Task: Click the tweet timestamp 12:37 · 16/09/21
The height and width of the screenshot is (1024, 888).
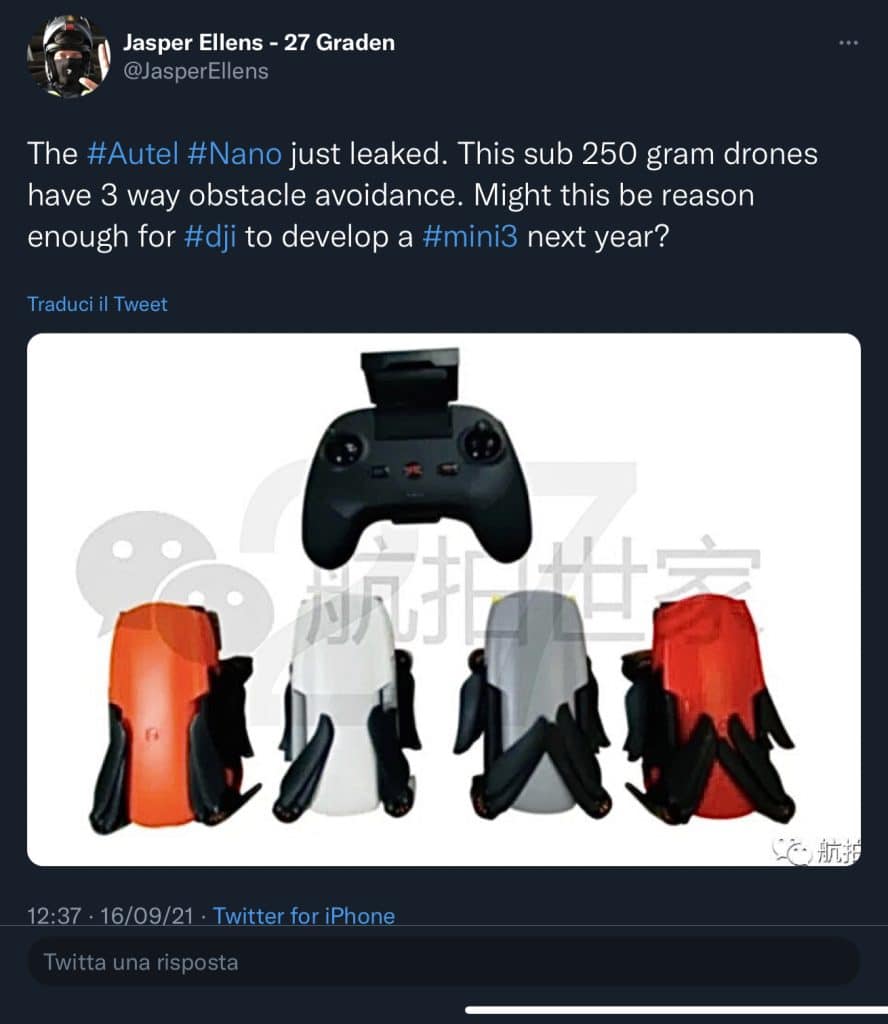Action: [110, 916]
